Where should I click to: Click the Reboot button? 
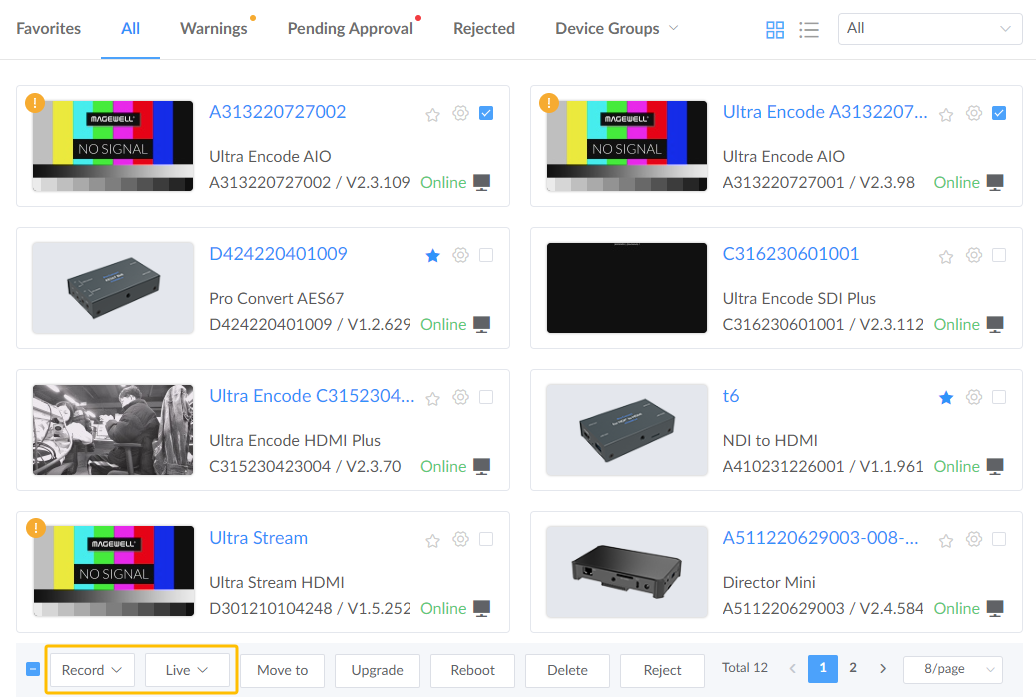472,670
